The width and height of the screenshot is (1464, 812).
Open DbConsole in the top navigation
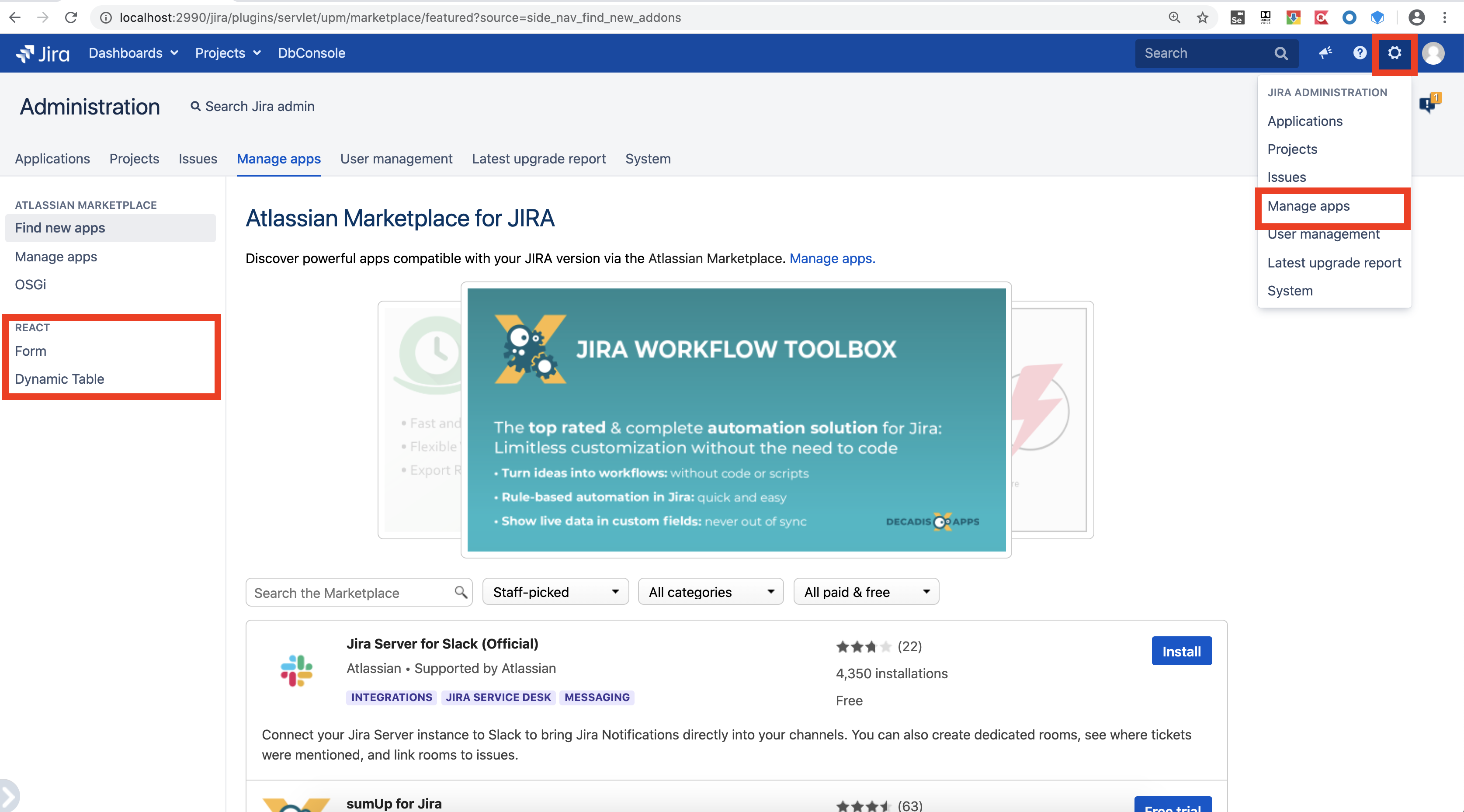pos(312,53)
